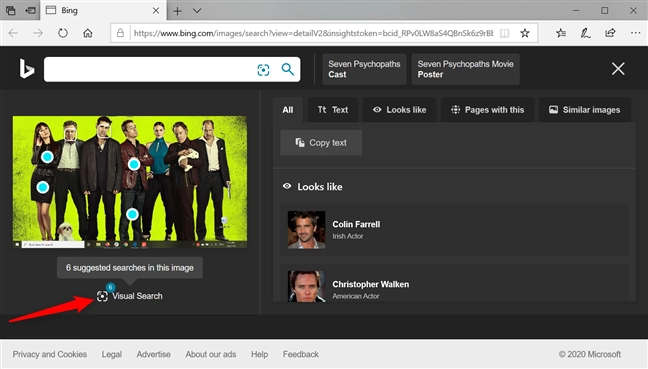Open Privacy and Cookies link

[50, 354]
